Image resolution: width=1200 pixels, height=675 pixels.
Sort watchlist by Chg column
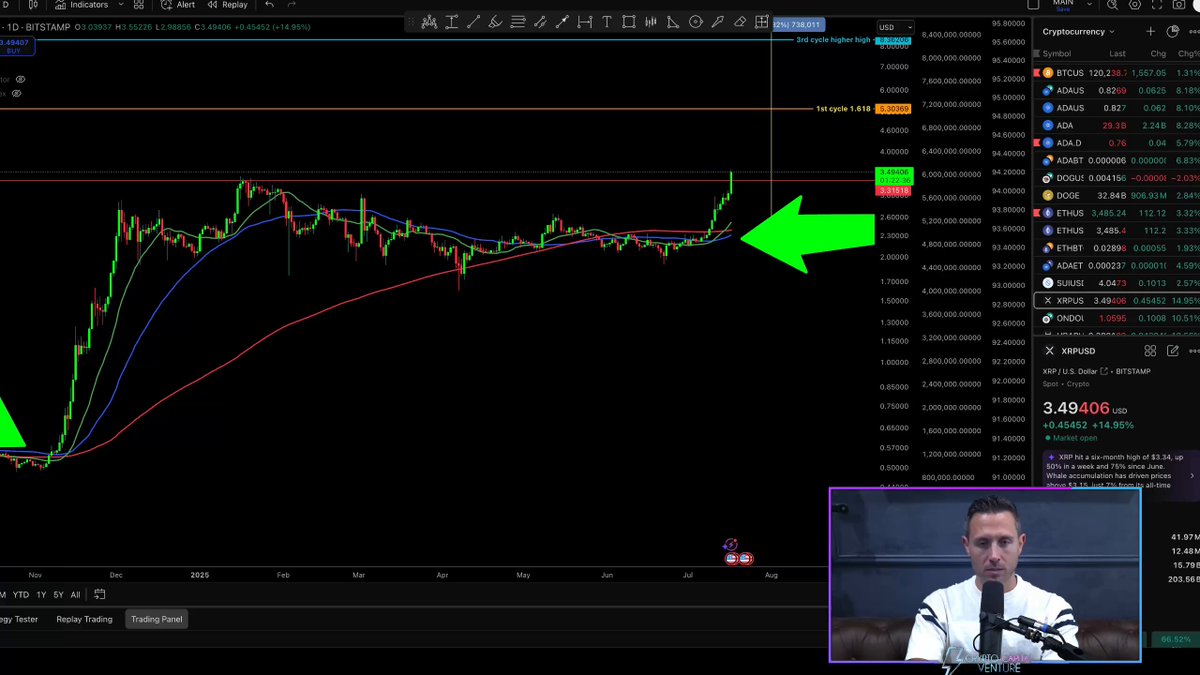click(1158, 54)
